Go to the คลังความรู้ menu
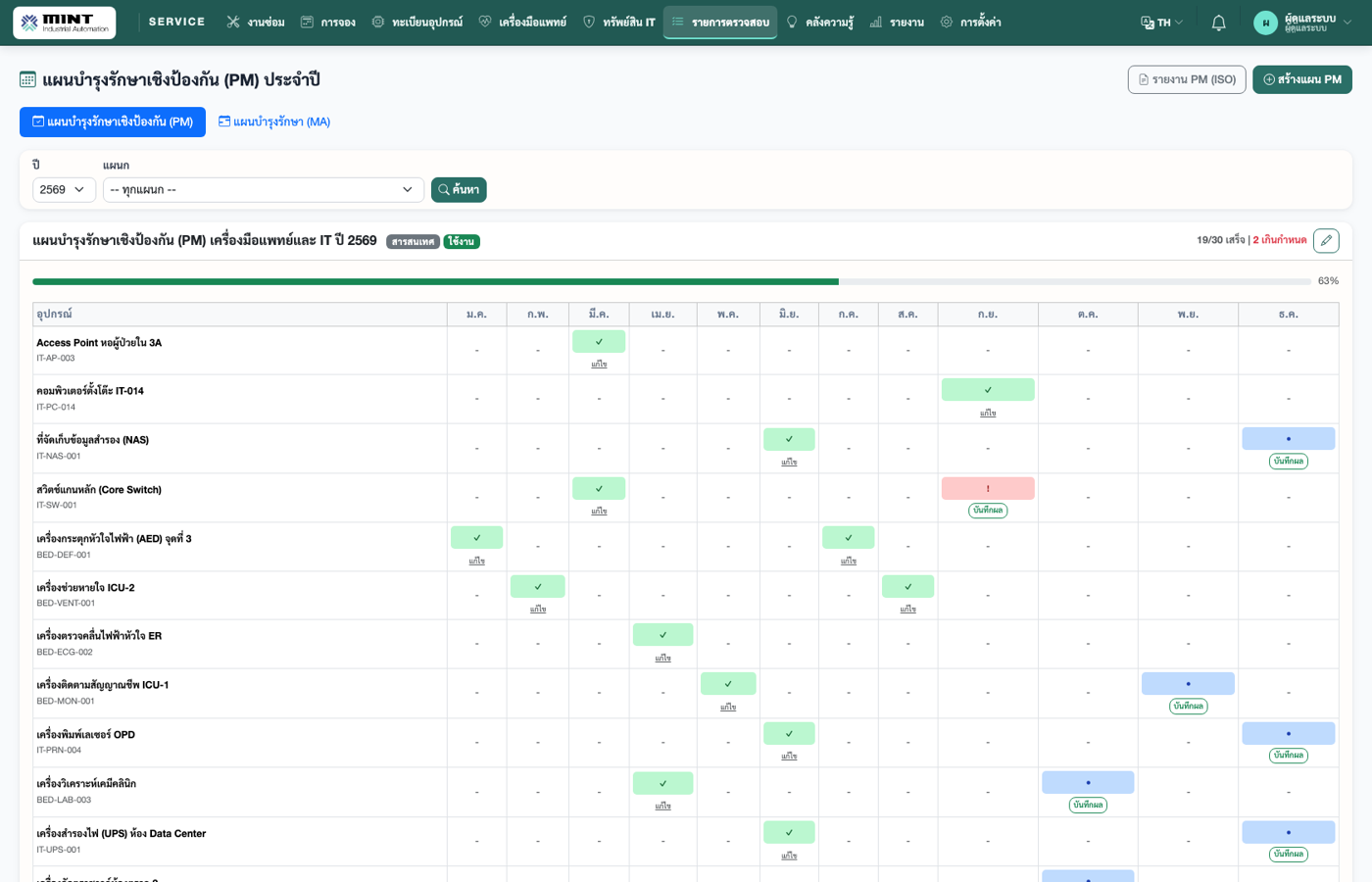1372x882 pixels. pyautogui.click(x=820, y=23)
